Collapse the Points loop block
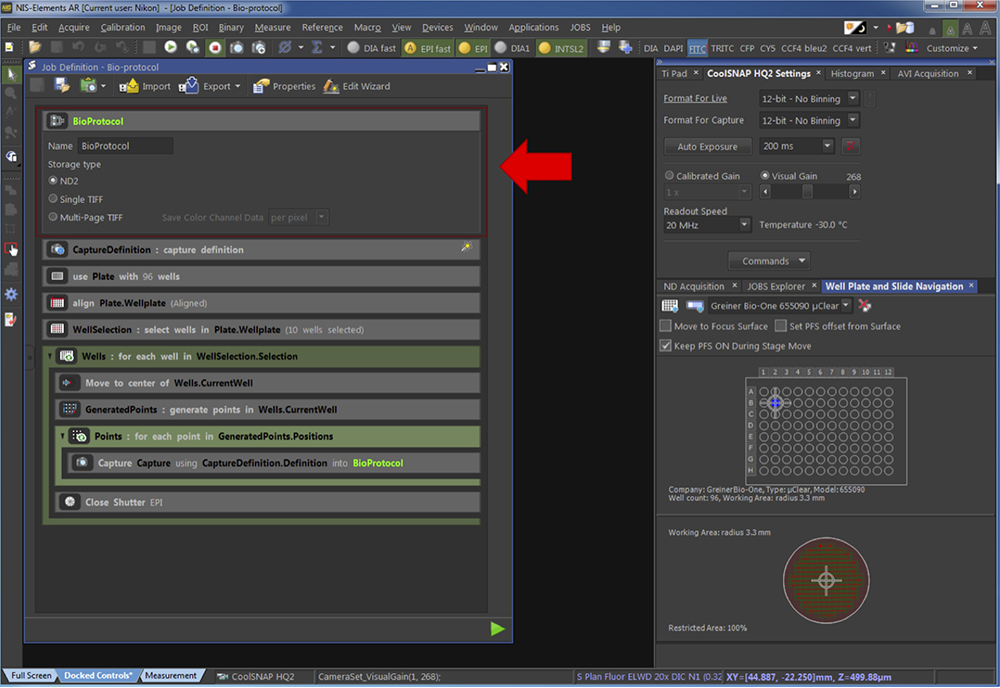 tap(62, 436)
